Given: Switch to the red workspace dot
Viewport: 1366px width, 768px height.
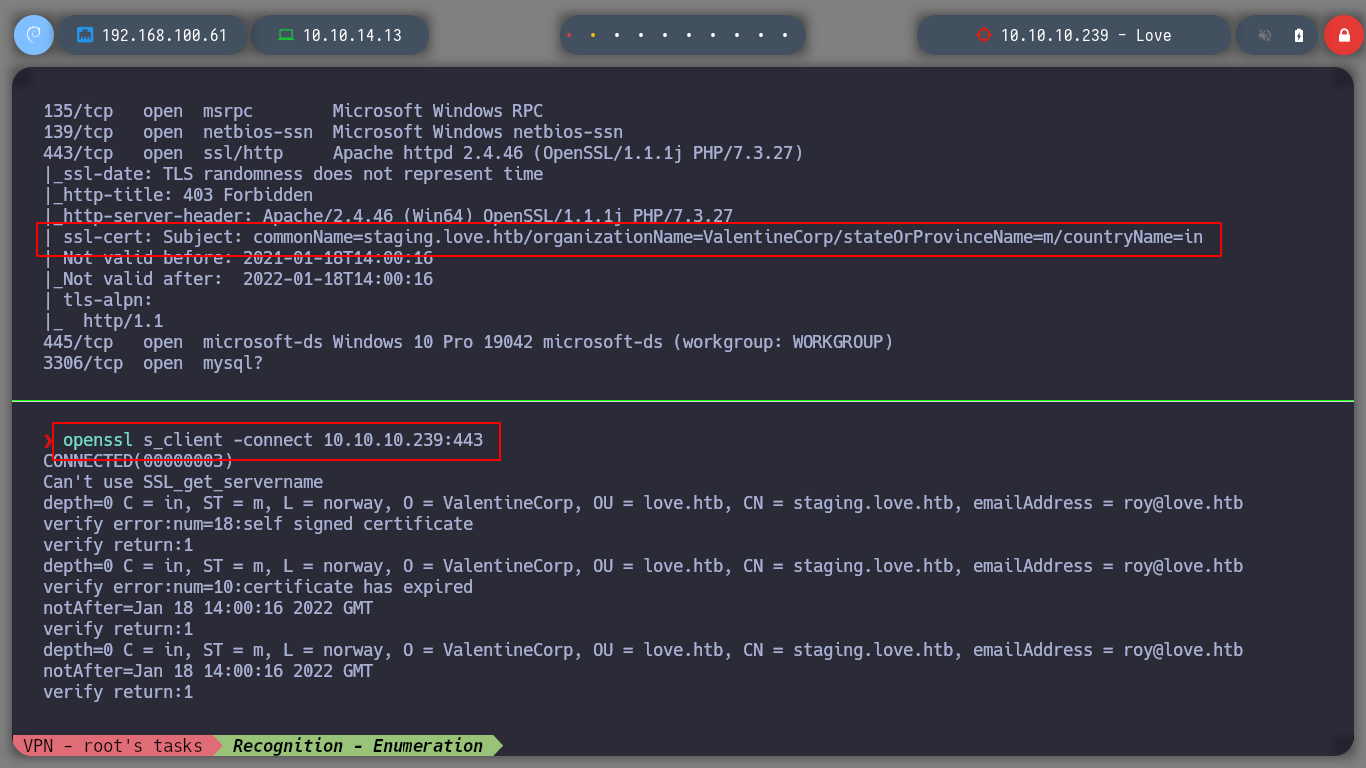Looking at the screenshot, I should [x=569, y=35].
